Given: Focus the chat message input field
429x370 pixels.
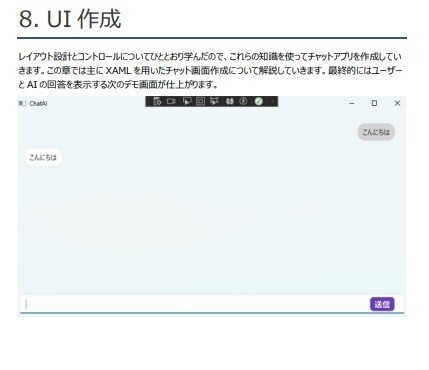Looking at the screenshot, I should [195, 304].
